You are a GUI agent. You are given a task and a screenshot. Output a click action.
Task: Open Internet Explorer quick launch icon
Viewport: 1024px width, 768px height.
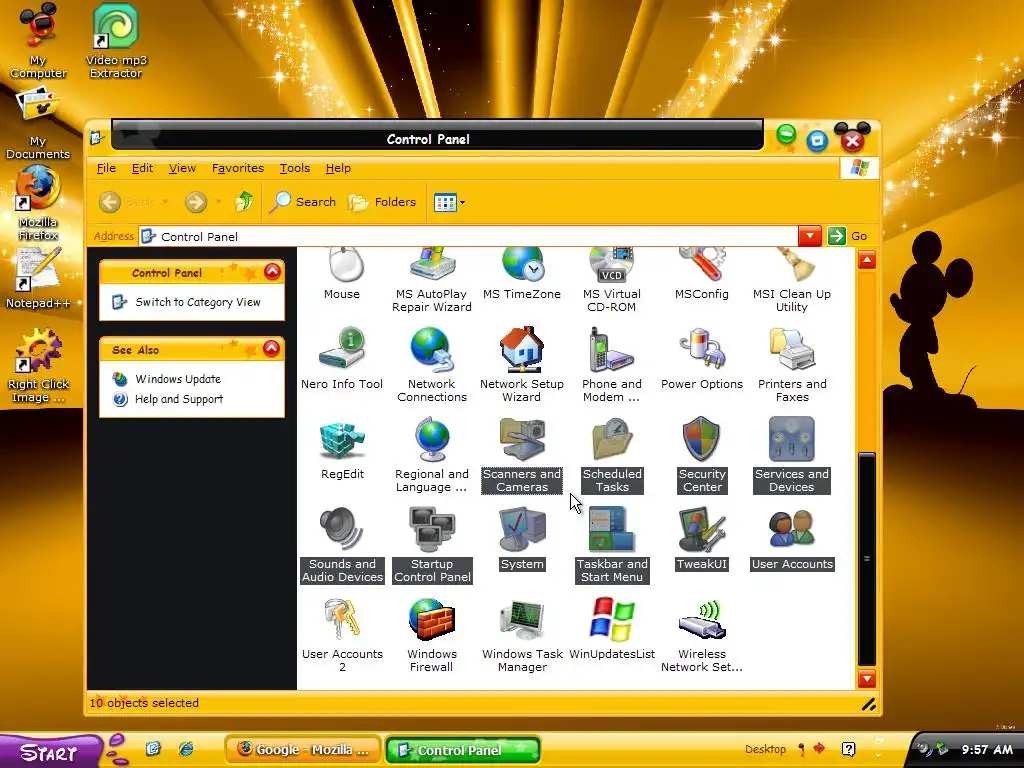tap(186, 749)
